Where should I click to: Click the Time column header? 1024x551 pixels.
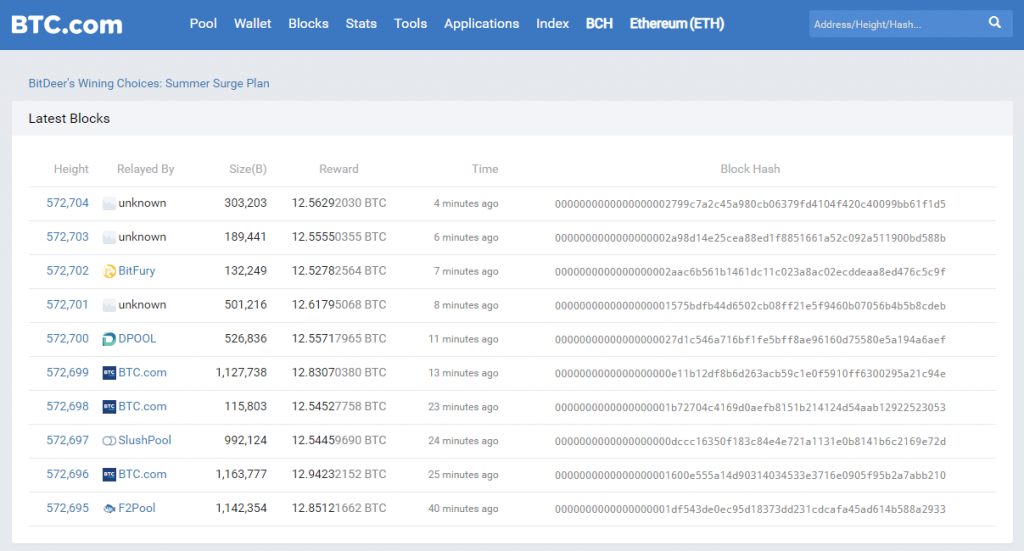(485, 169)
